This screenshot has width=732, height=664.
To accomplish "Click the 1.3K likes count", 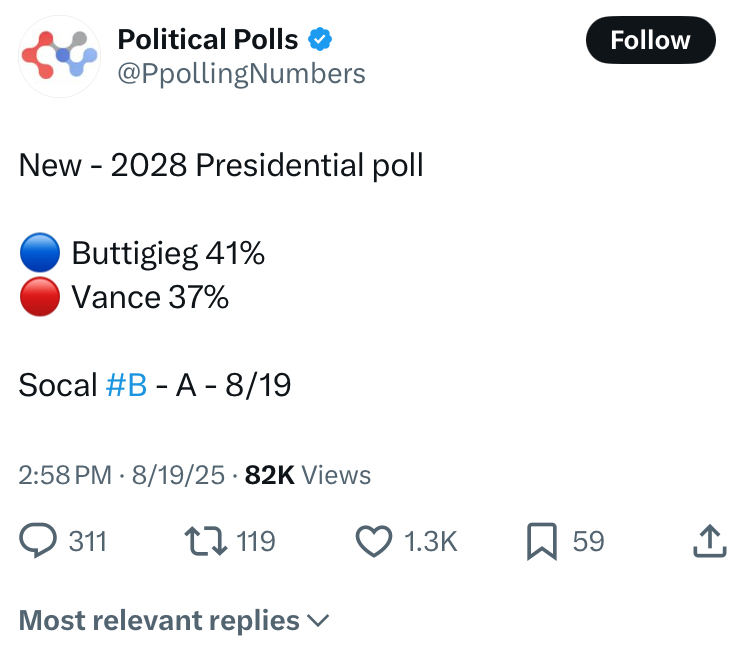I will [430, 541].
